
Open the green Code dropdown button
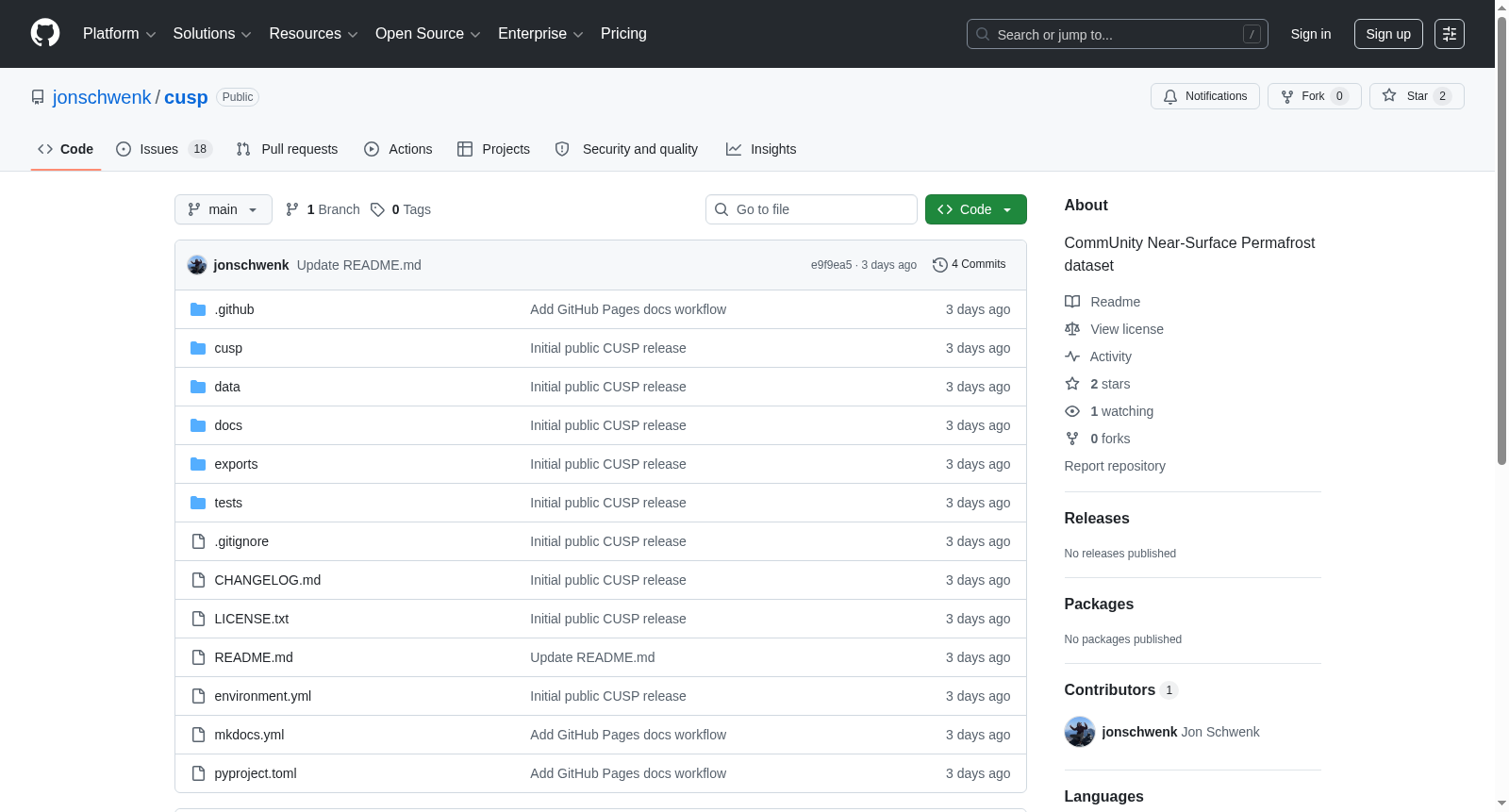(976, 209)
